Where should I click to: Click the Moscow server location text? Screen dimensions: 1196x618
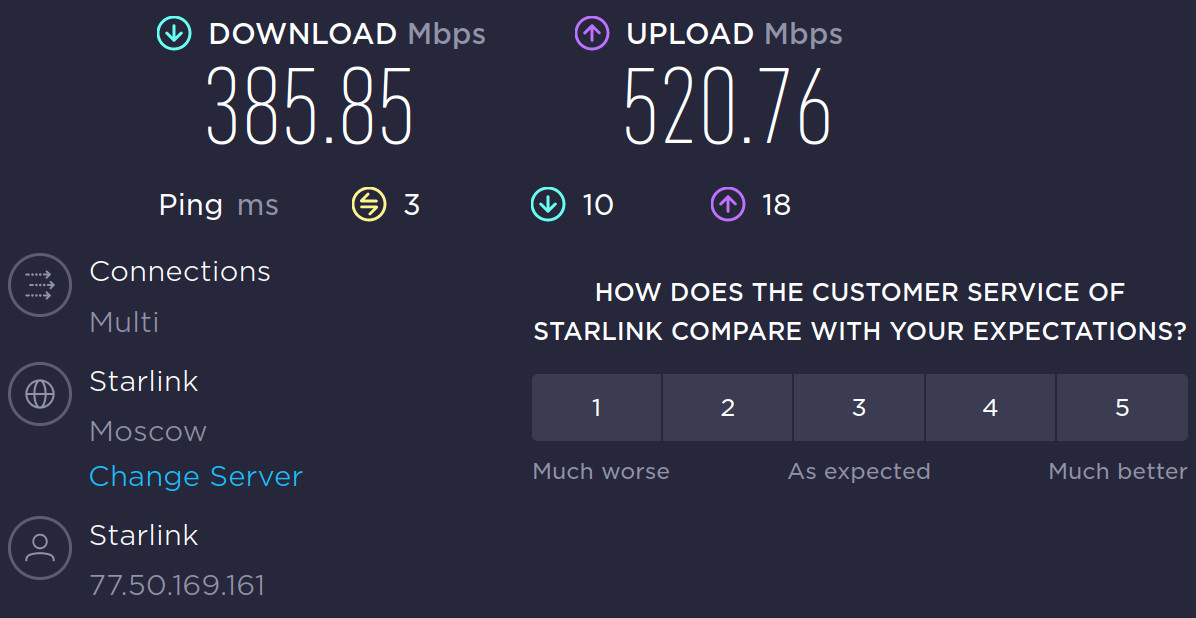click(x=148, y=431)
